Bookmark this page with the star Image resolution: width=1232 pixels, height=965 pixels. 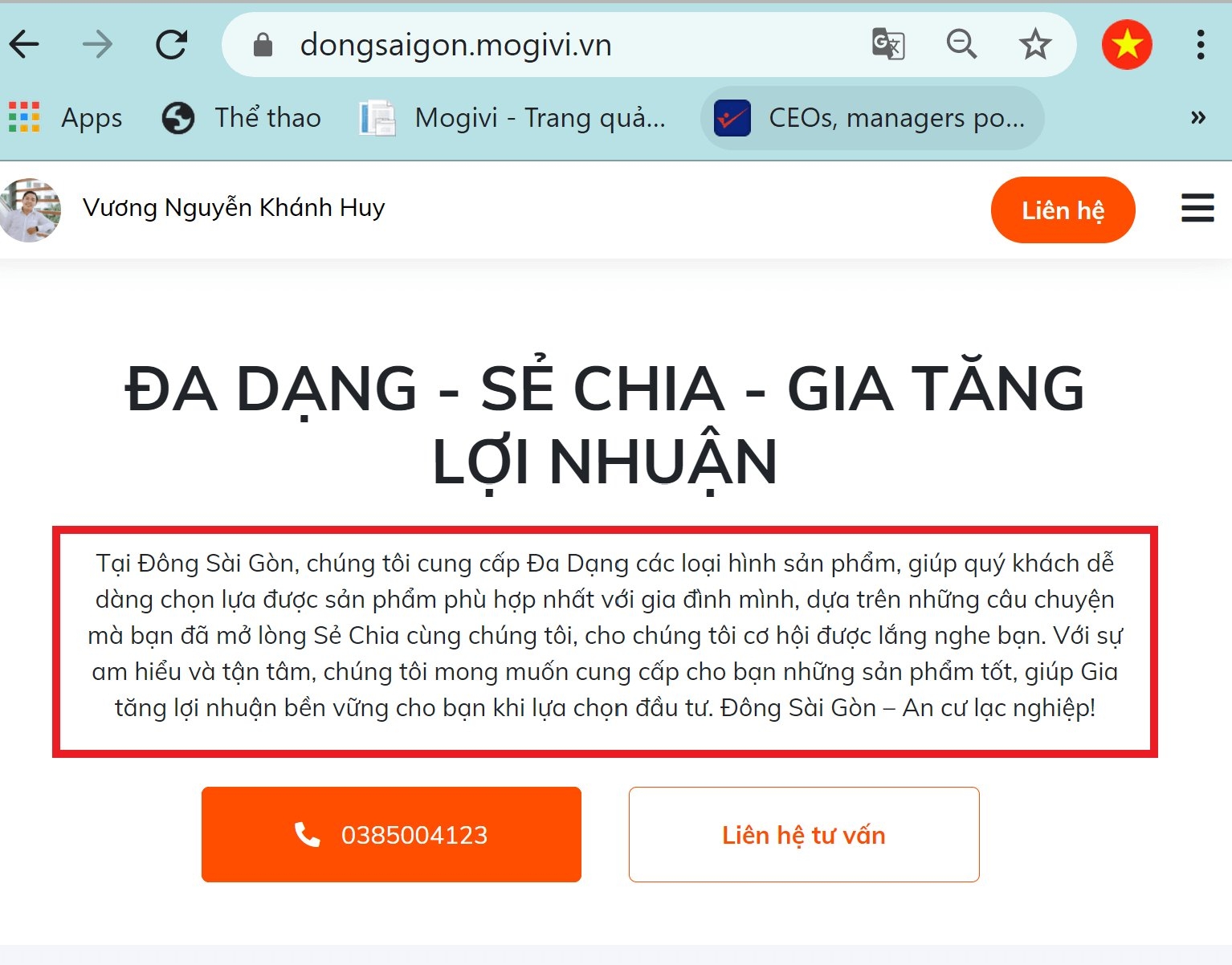(x=1035, y=44)
